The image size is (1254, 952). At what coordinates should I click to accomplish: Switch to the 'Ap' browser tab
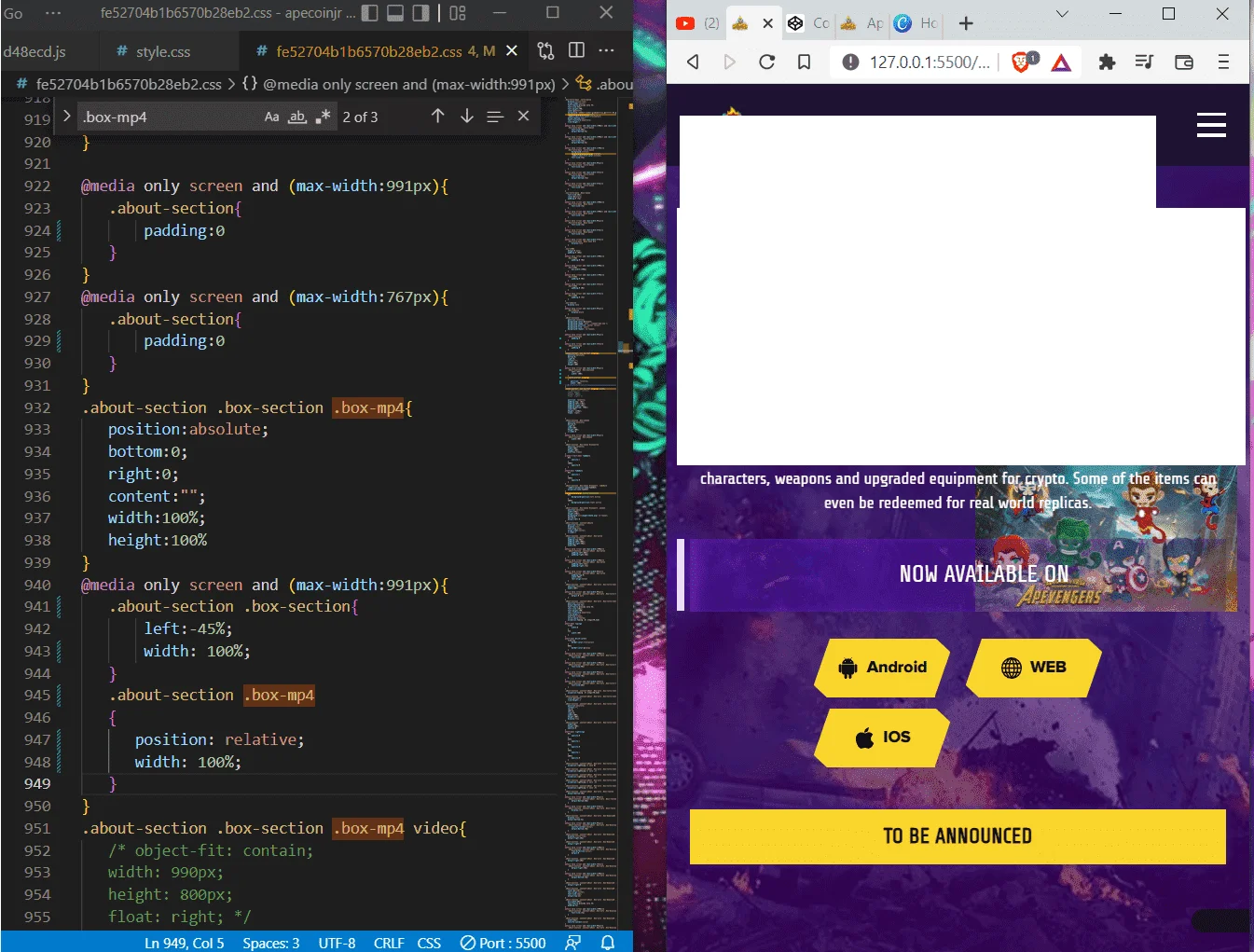[x=861, y=23]
